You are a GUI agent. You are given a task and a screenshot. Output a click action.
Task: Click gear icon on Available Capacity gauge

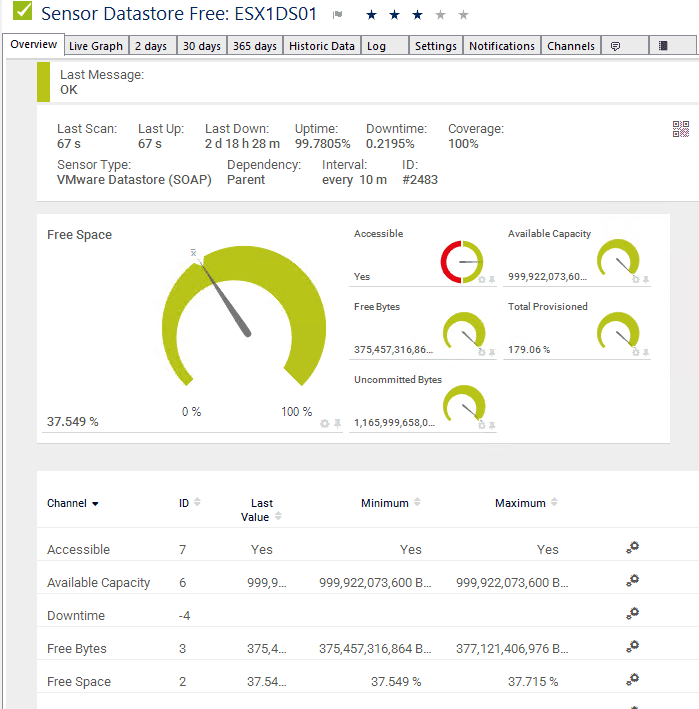pyautogui.click(x=635, y=279)
